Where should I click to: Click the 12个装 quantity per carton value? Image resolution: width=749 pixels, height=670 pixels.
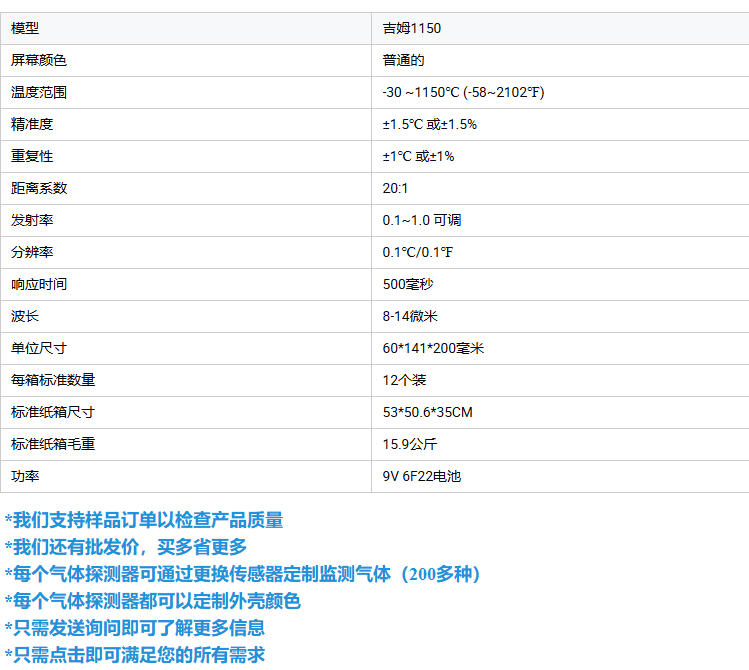404,380
